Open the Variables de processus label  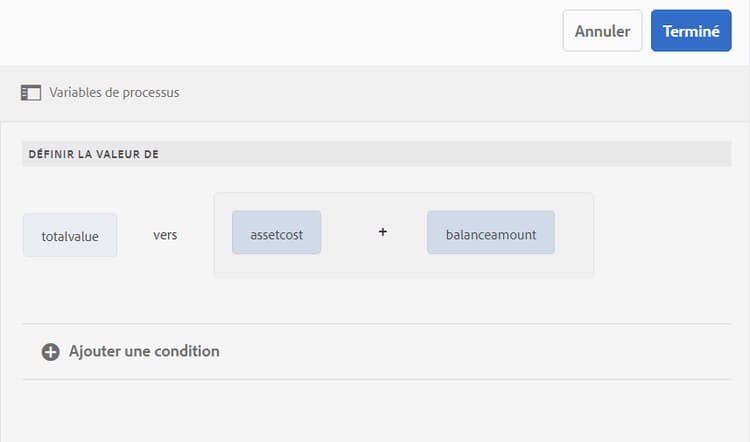[x=114, y=93]
